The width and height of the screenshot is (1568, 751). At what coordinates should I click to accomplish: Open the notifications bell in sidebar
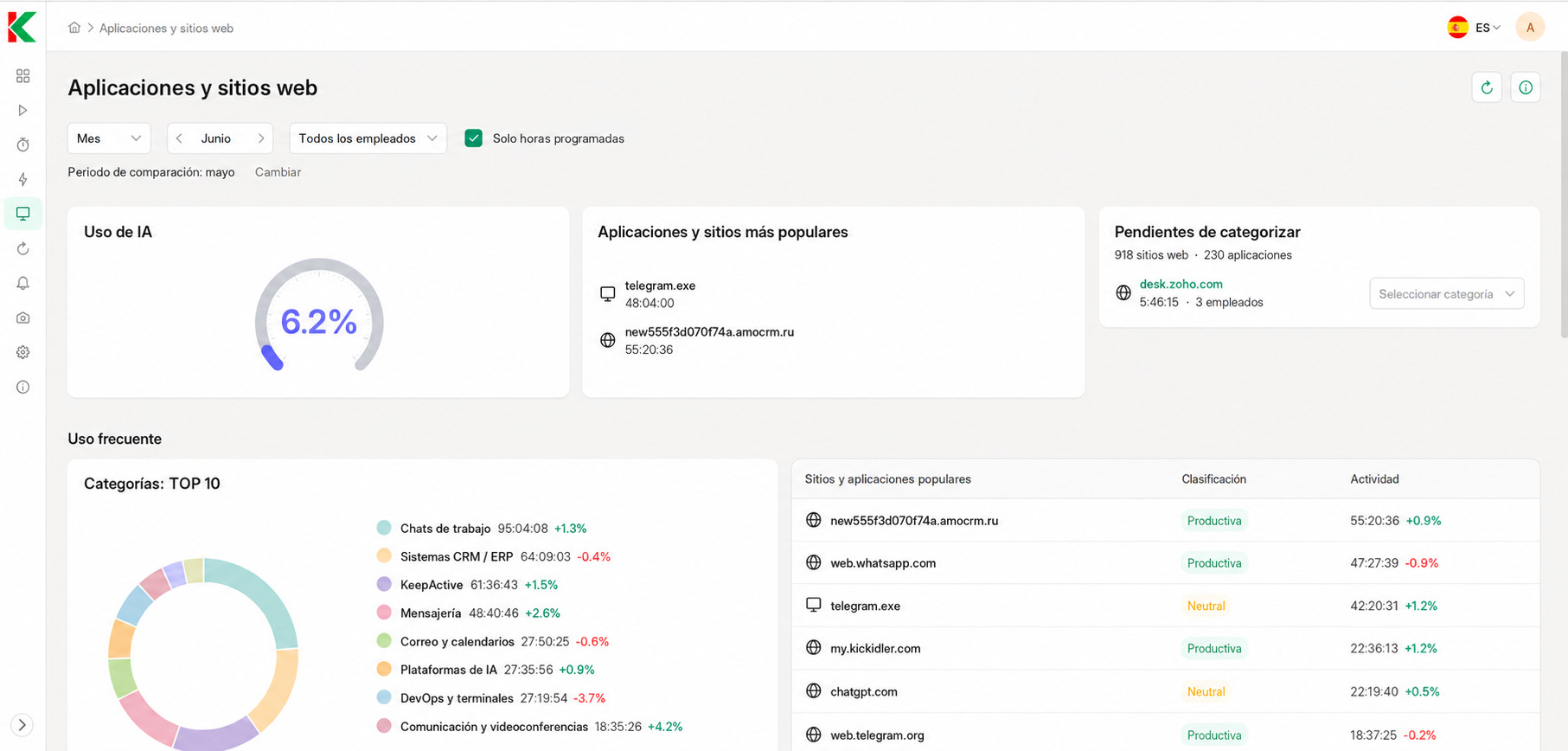[x=23, y=284]
